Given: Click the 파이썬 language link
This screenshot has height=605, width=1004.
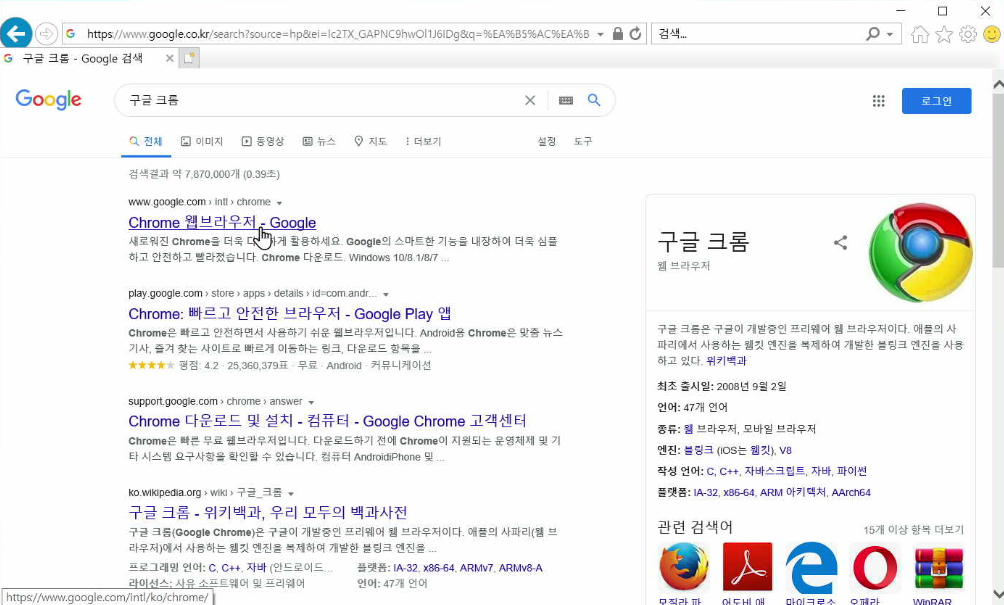Looking at the screenshot, I should tap(852, 471).
